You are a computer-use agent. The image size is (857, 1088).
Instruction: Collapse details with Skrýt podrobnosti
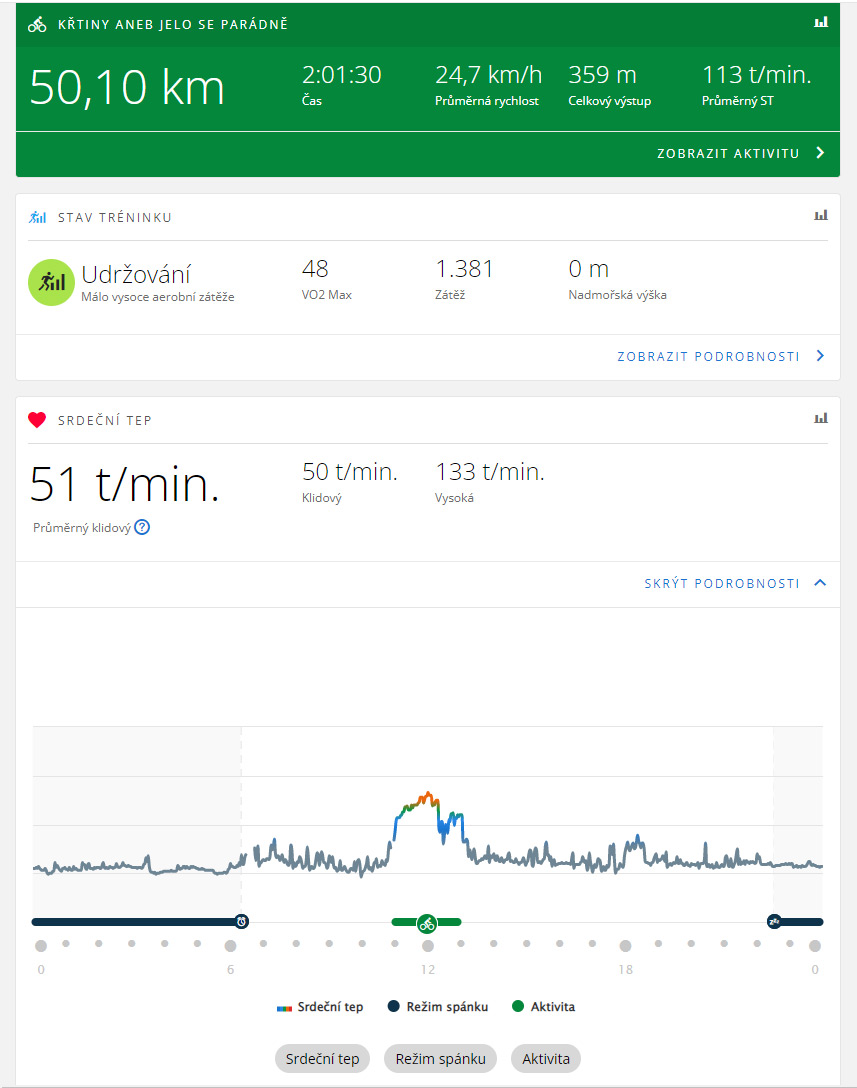[x=722, y=584]
